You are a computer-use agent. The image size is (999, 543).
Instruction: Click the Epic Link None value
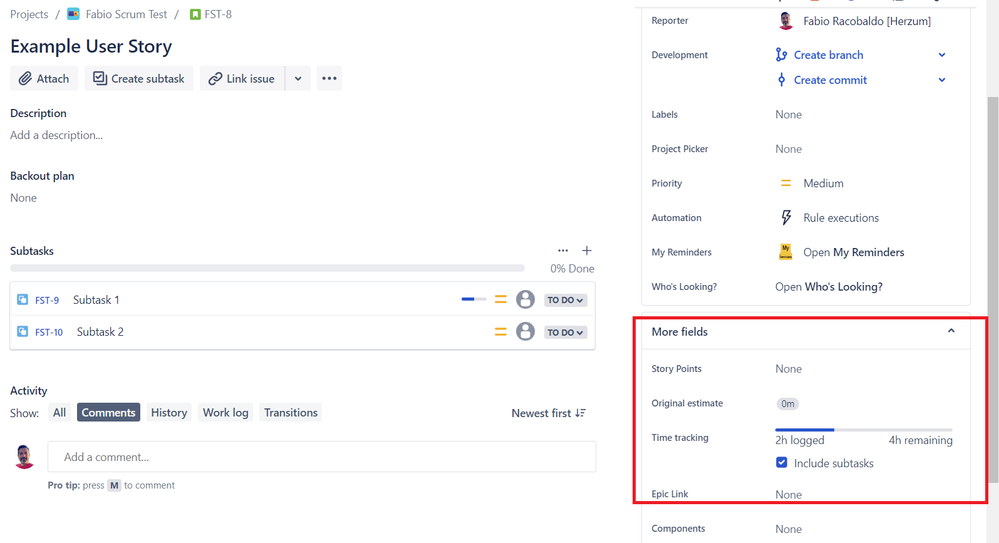point(788,495)
